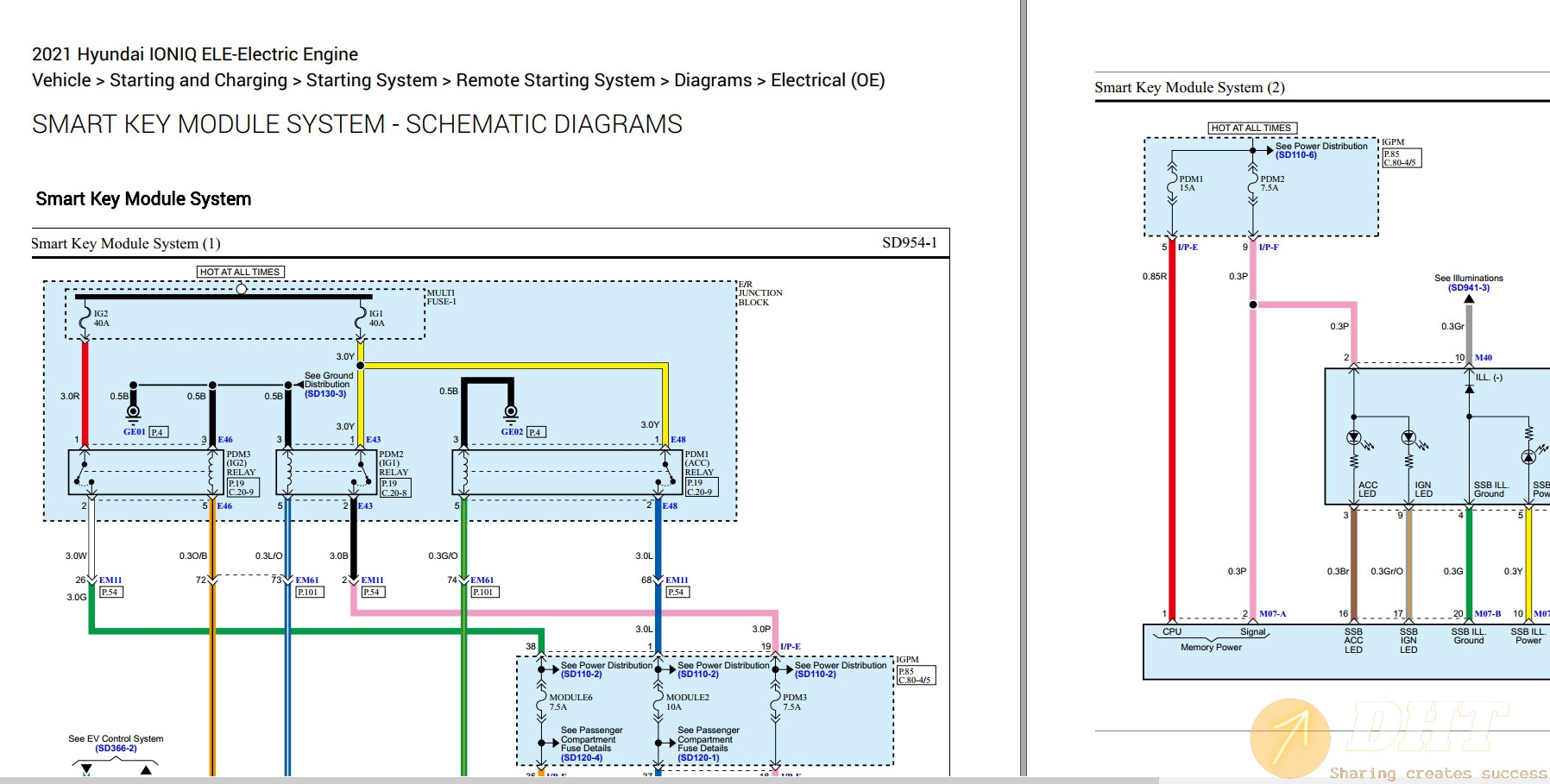The width and height of the screenshot is (1550, 784).
Task: Click the 'MODULE2 10A' fuse label
Action: (688, 702)
